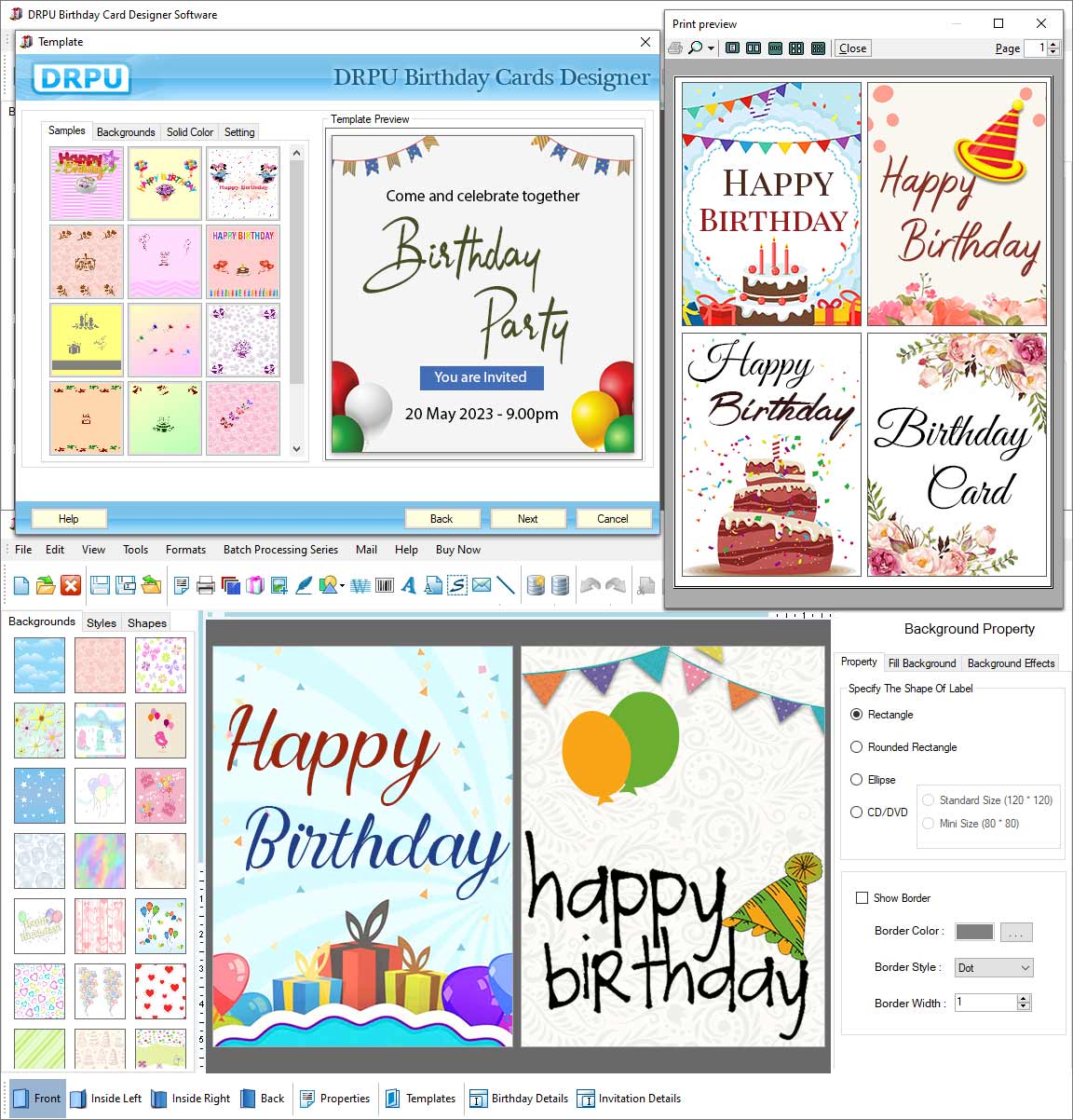Open the Batch Processing Series menu
Viewport: 1073px width, 1120px height.
coord(280,550)
